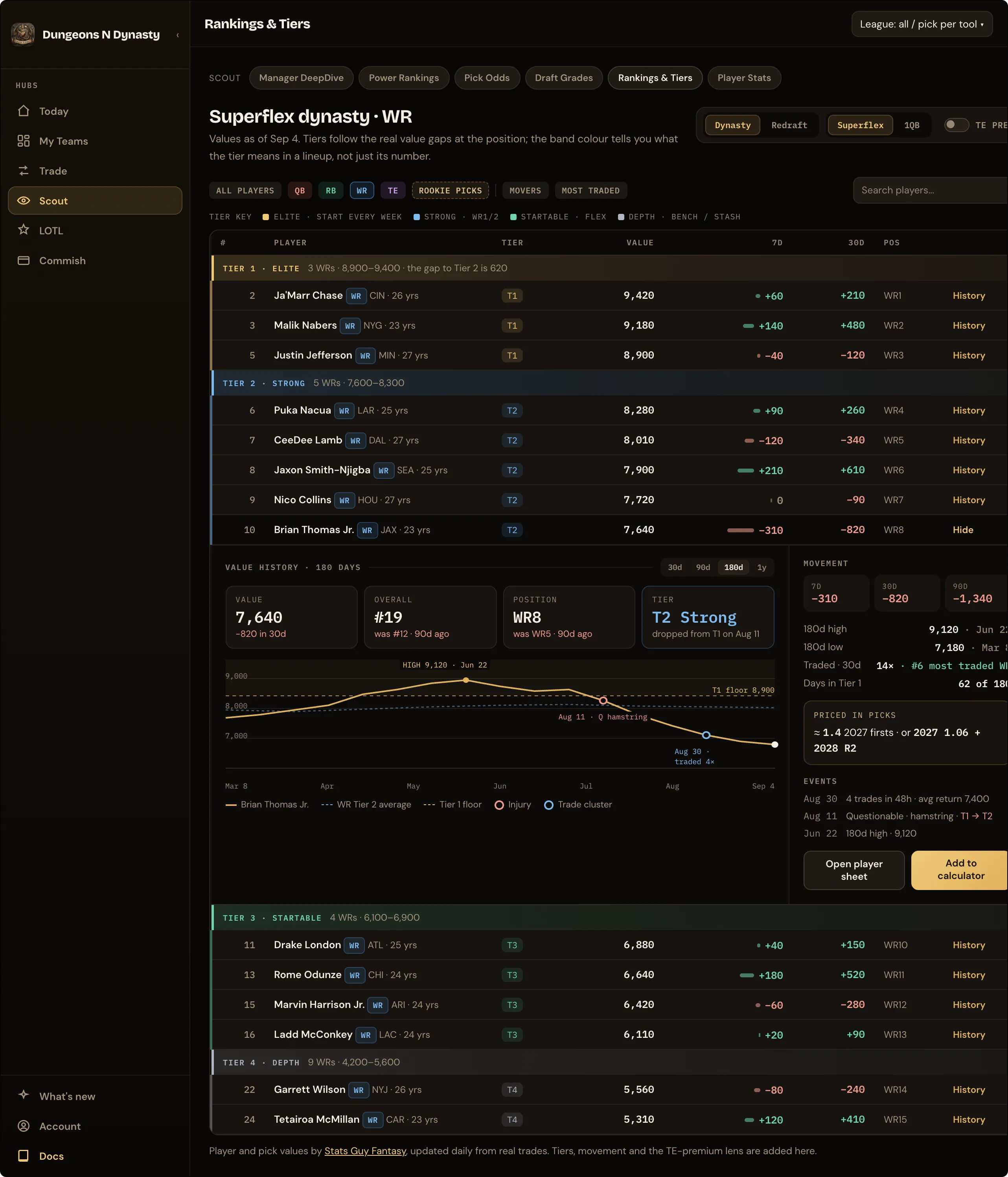Image resolution: width=1008 pixels, height=1177 pixels.
Task: Click the Strong tier key swatch
Action: coord(416,217)
